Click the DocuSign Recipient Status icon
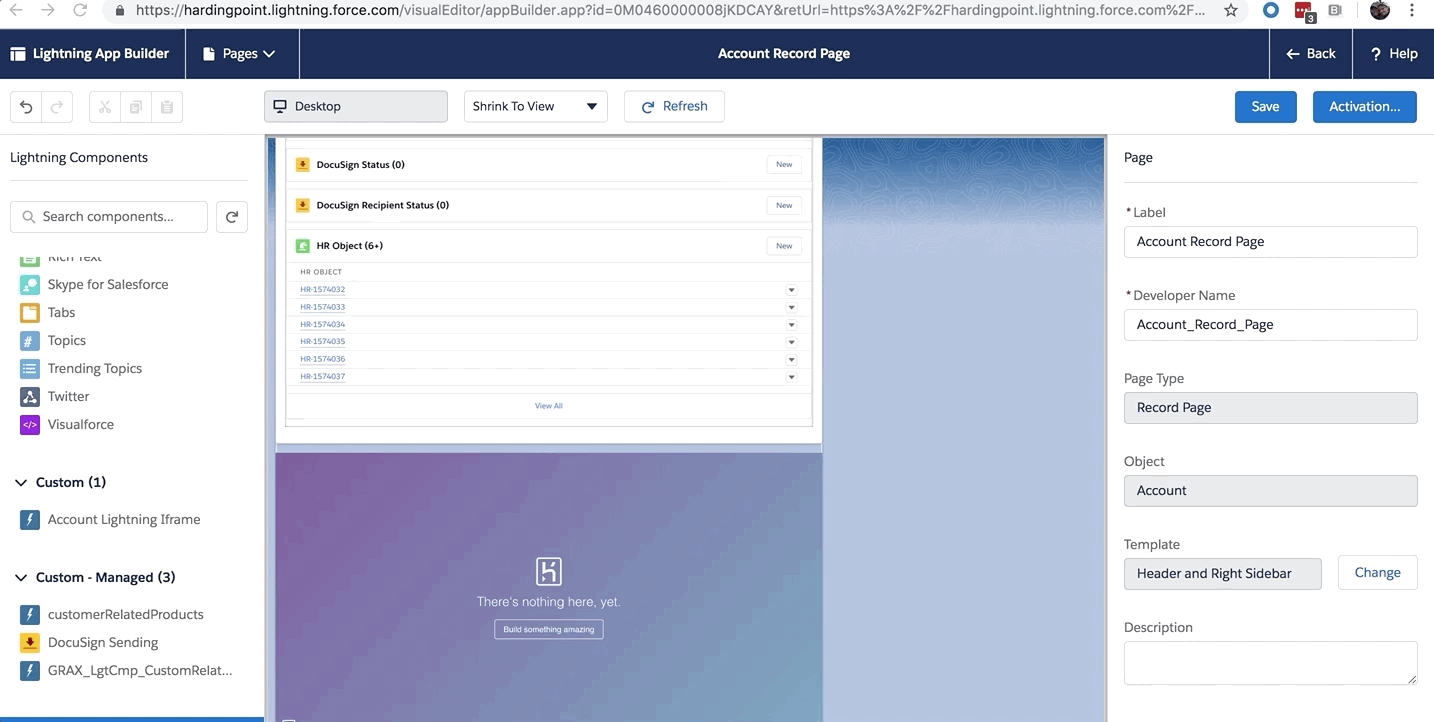 click(303, 205)
